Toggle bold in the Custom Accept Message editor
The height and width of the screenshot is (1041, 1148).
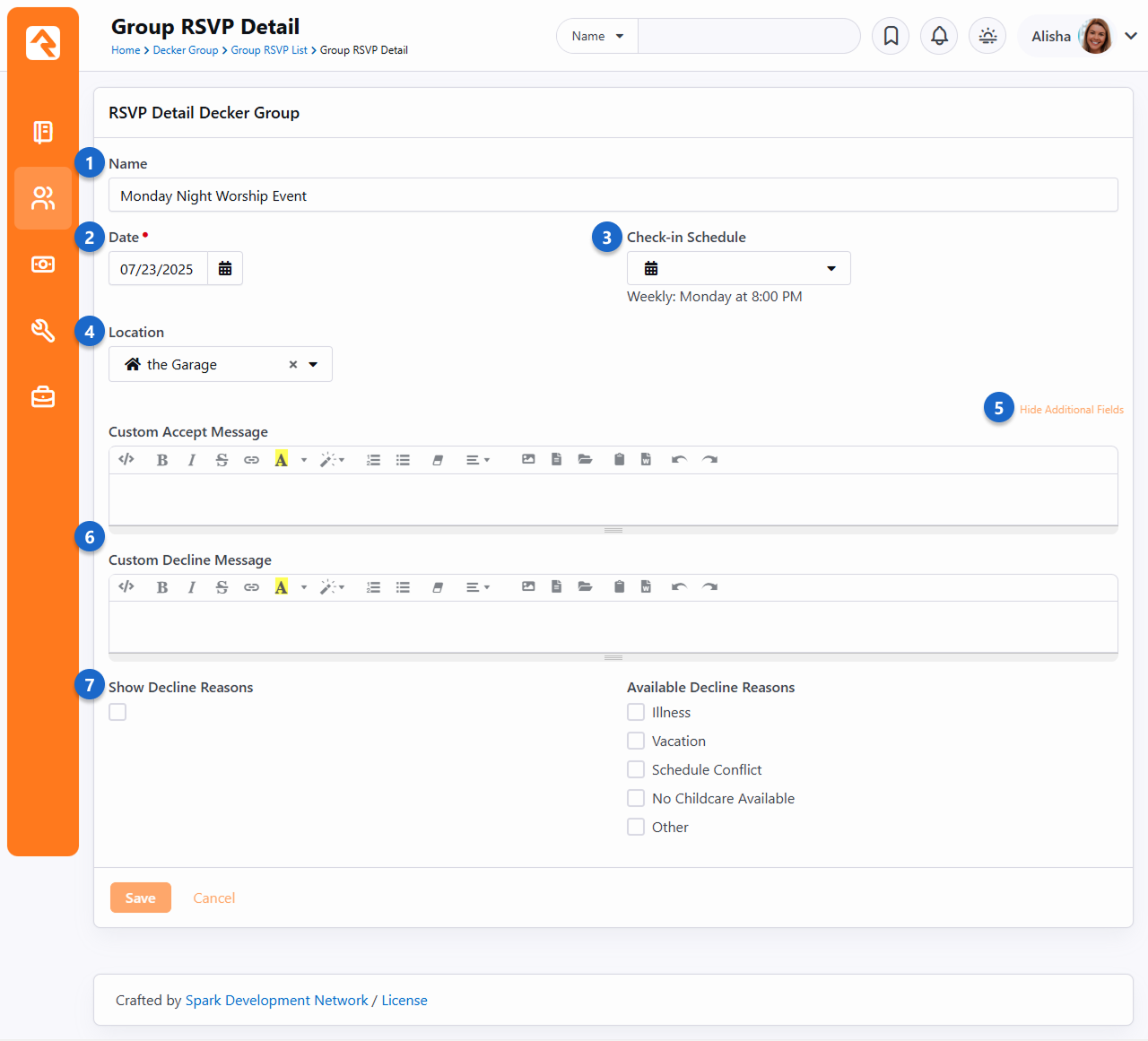pyautogui.click(x=162, y=460)
